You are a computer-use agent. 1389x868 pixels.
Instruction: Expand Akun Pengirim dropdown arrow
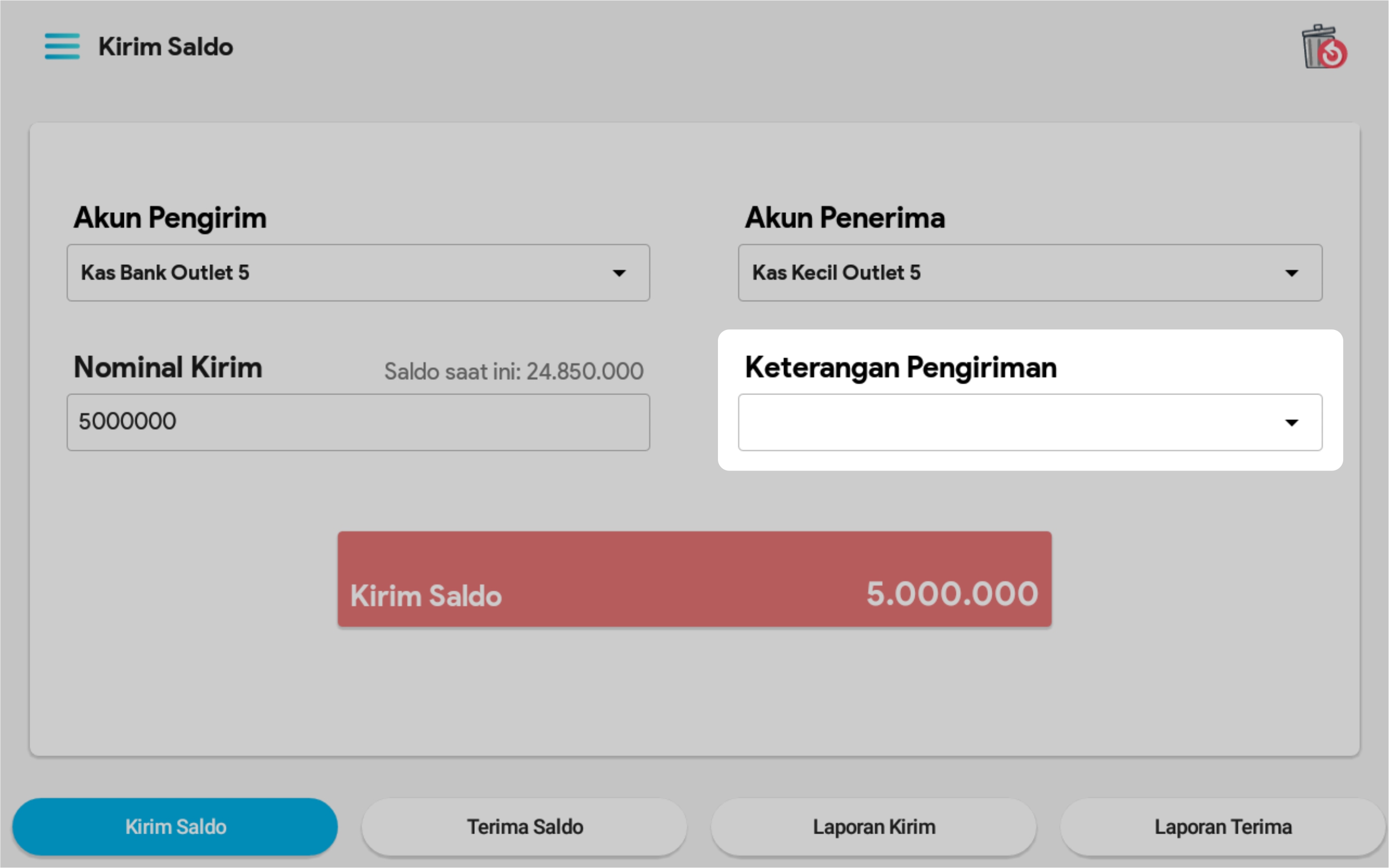click(619, 273)
